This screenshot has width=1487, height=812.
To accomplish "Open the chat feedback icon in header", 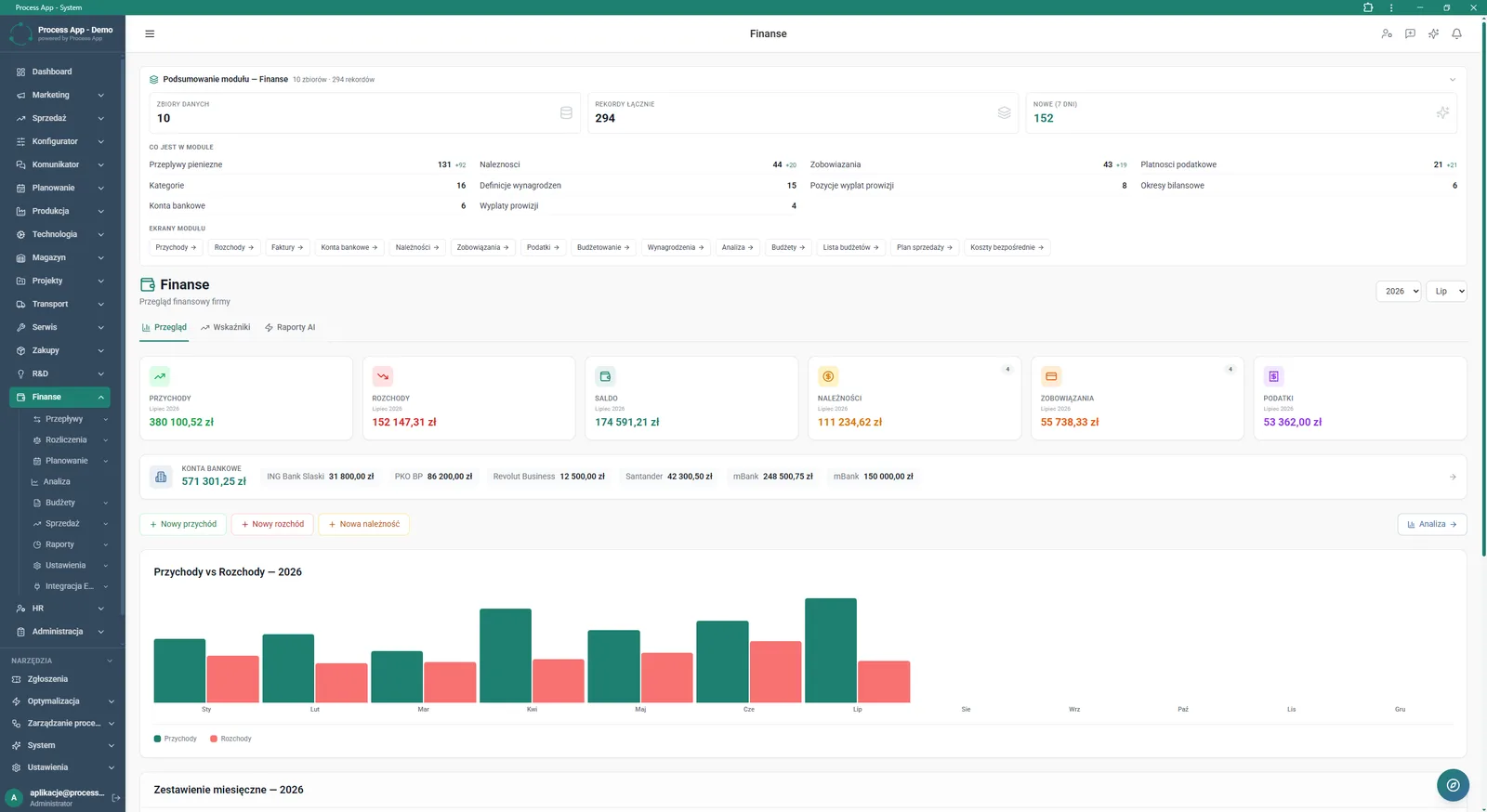I will click(x=1410, y=33).
